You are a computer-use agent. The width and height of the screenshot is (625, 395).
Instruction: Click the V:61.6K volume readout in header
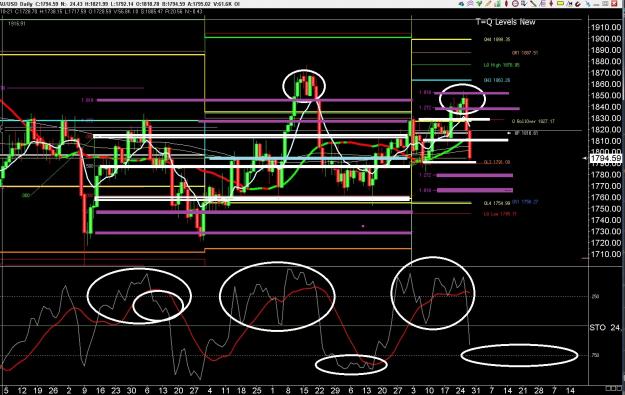(x=223, y=4)
